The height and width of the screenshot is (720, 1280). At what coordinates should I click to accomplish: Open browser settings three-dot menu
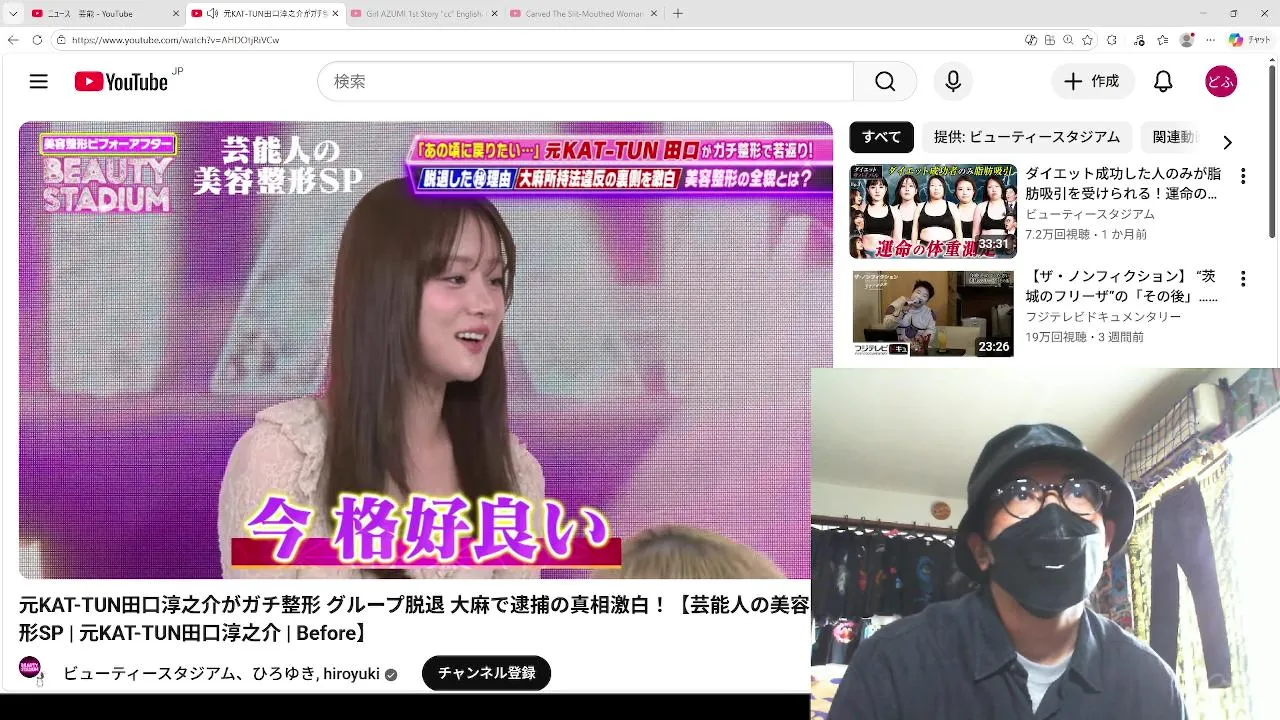(1211, 40)
